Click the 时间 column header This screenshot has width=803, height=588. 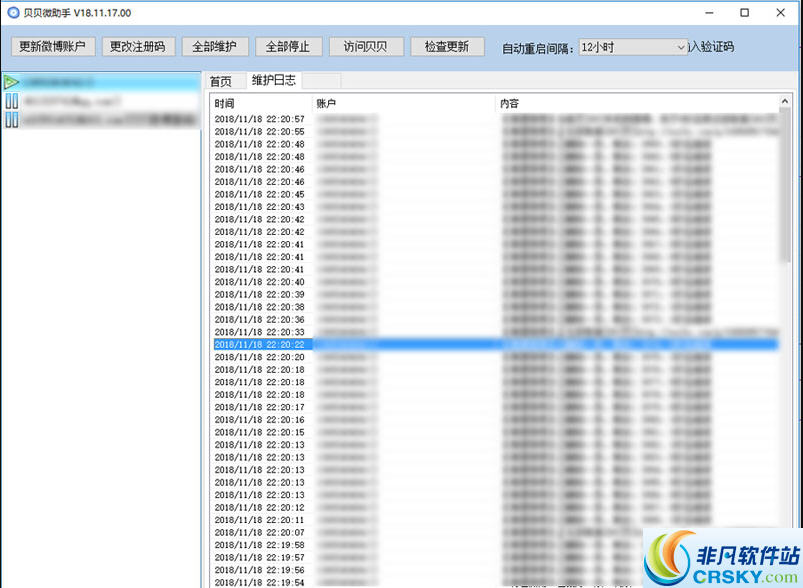(261, 103)
